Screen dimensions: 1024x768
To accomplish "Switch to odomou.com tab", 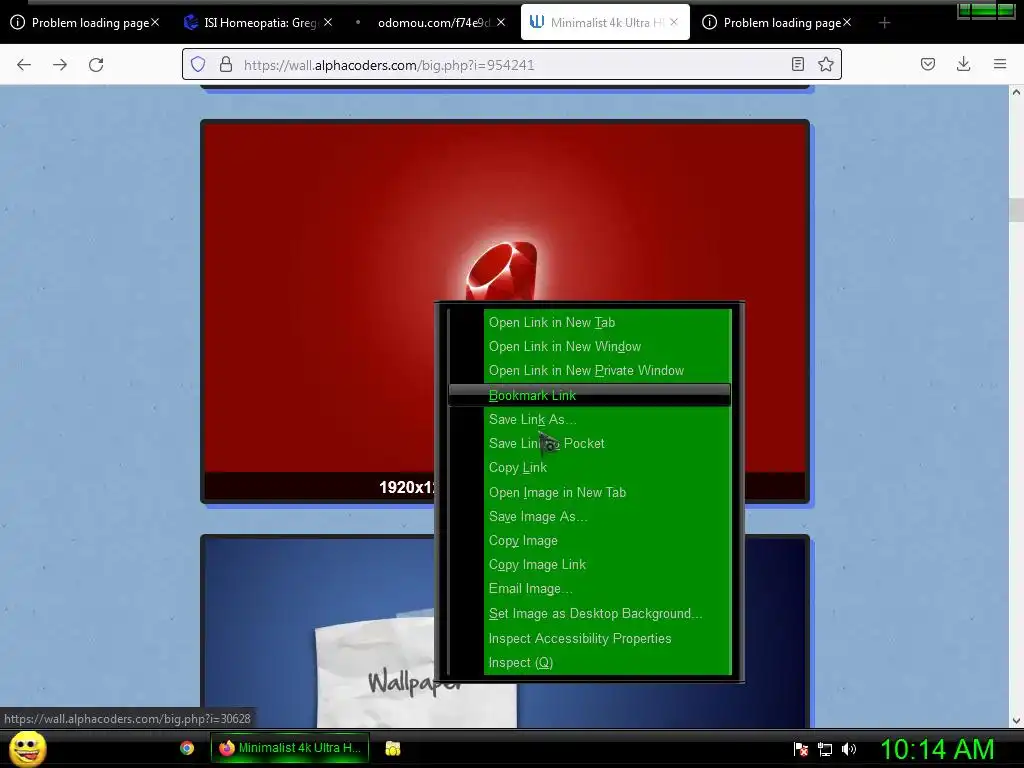I will click(431, 23).
